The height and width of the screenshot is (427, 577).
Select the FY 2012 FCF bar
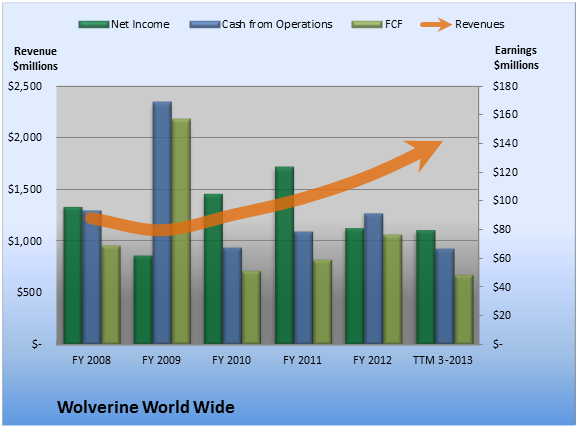393,289
